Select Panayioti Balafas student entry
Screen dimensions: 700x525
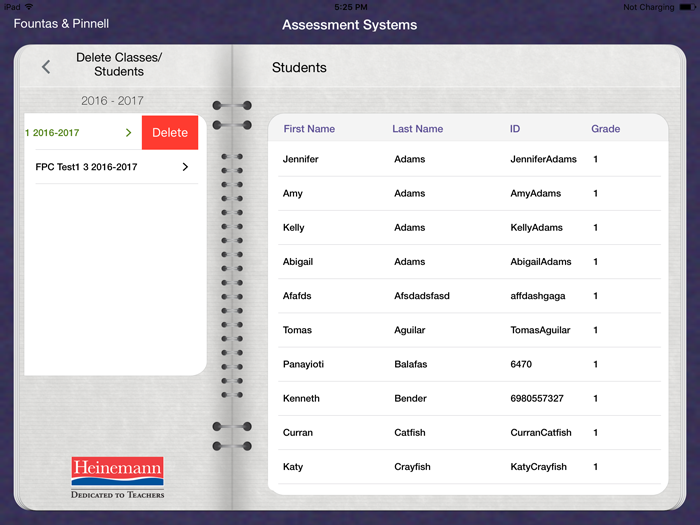tap(466, 364)
